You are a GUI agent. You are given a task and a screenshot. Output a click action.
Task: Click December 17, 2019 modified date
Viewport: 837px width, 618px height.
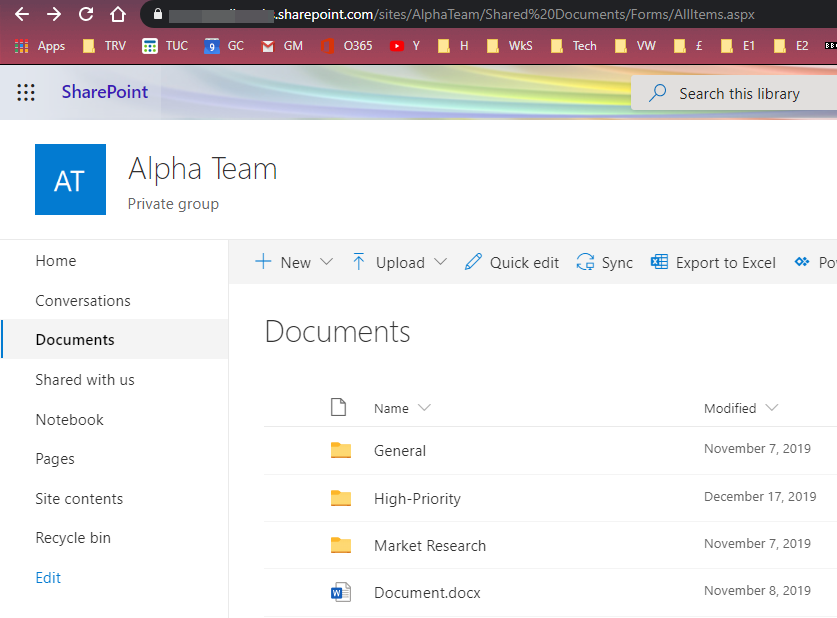(x=760, y=496)
